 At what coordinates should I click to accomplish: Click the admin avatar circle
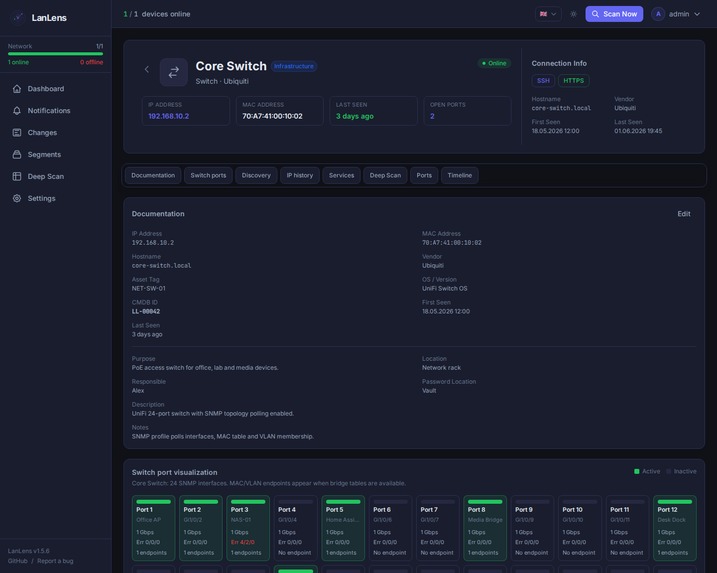(x=658, y=14)
